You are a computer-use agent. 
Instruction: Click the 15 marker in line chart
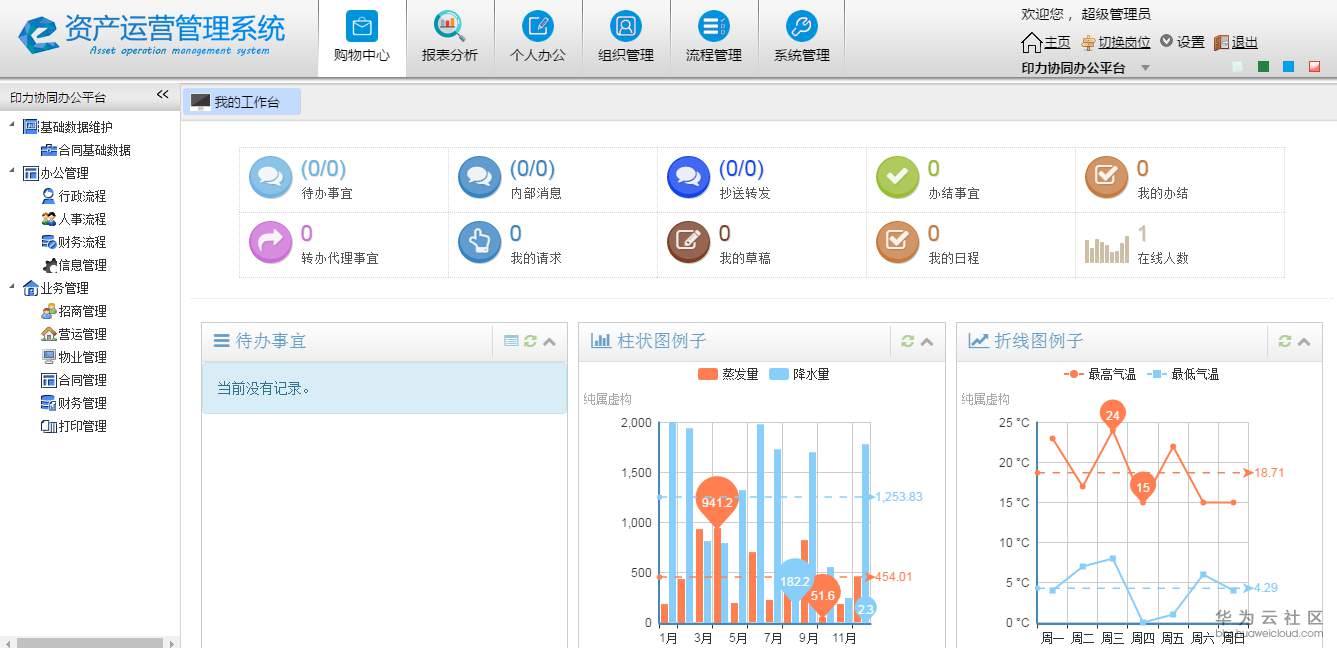pyautogui.click(x=1143, y=487)
